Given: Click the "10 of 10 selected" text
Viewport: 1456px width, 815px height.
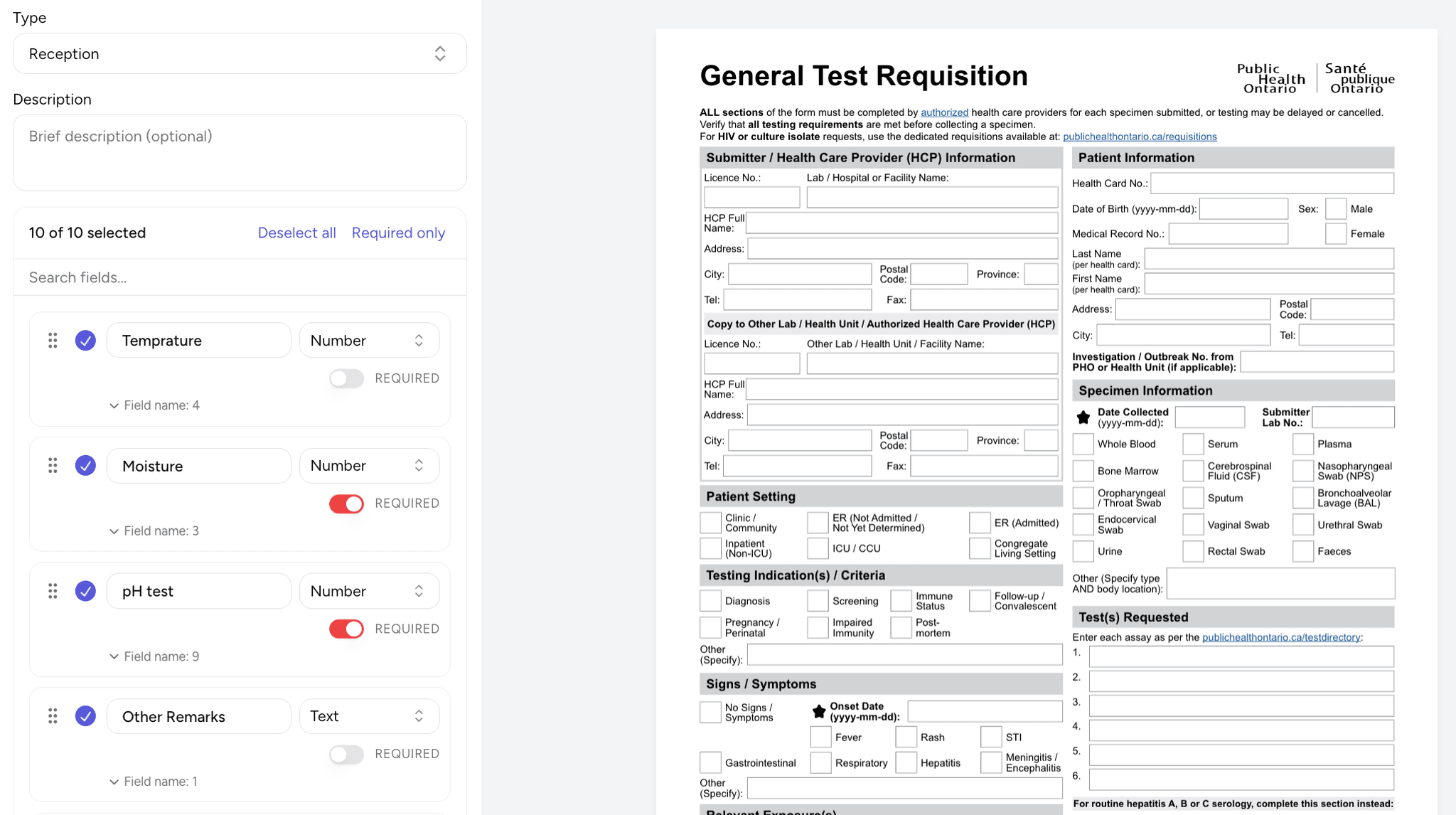Looking at the screenshot, I should tap(87, 233).
